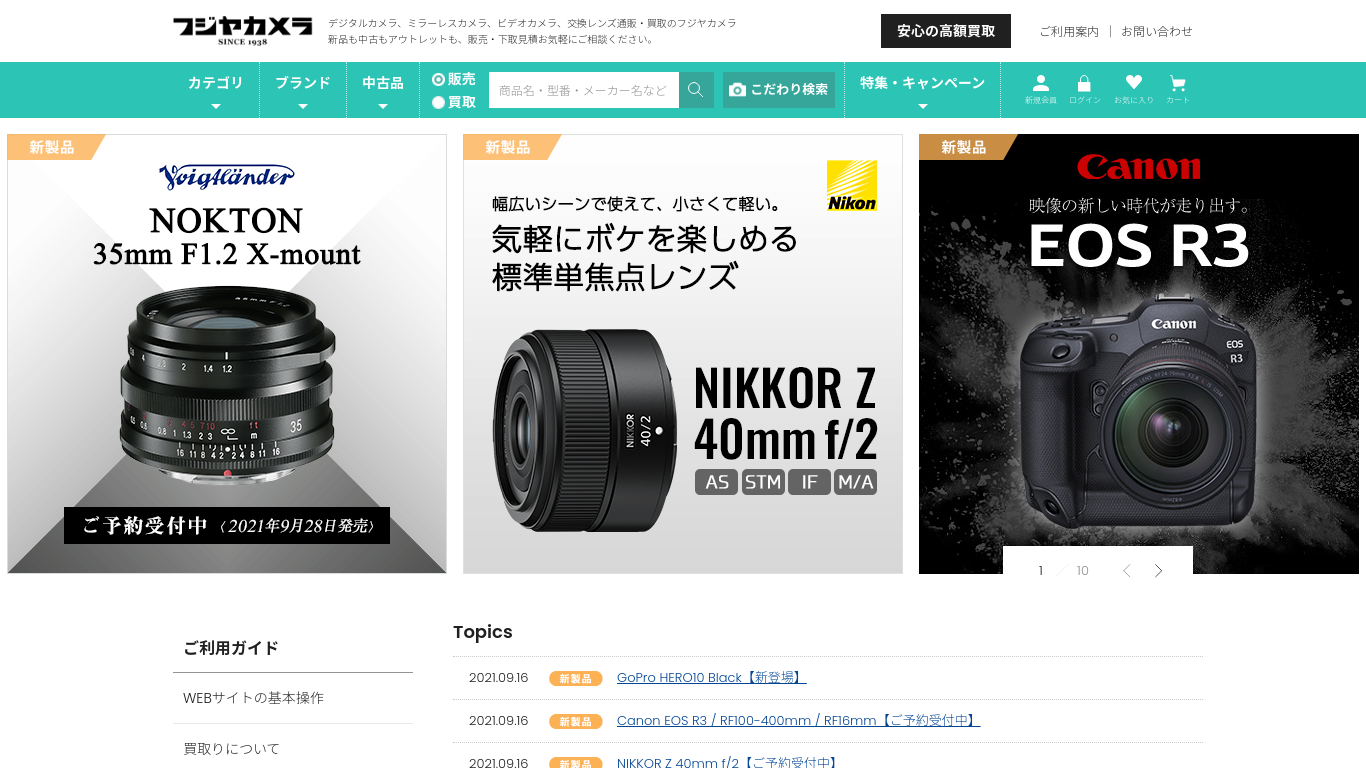
Task: Open the カート shopping cart icon
Action: click(1177, 89)
